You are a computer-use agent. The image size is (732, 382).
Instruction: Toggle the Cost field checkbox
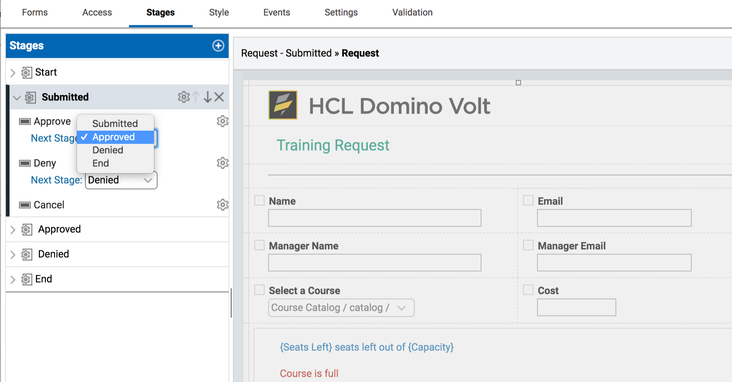(x=528, y=290)
